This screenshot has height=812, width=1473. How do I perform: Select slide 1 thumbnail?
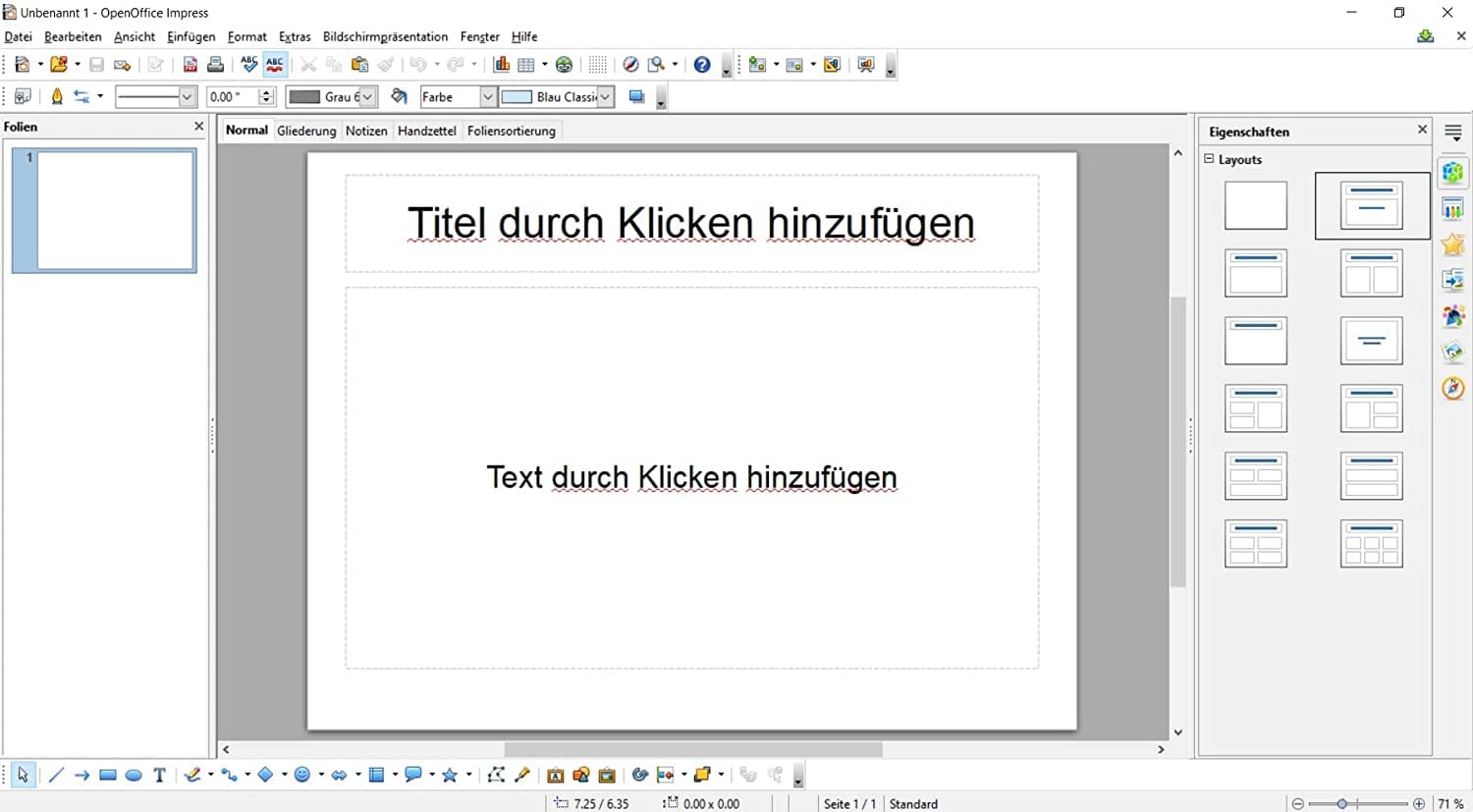click(x=104, y=210)
